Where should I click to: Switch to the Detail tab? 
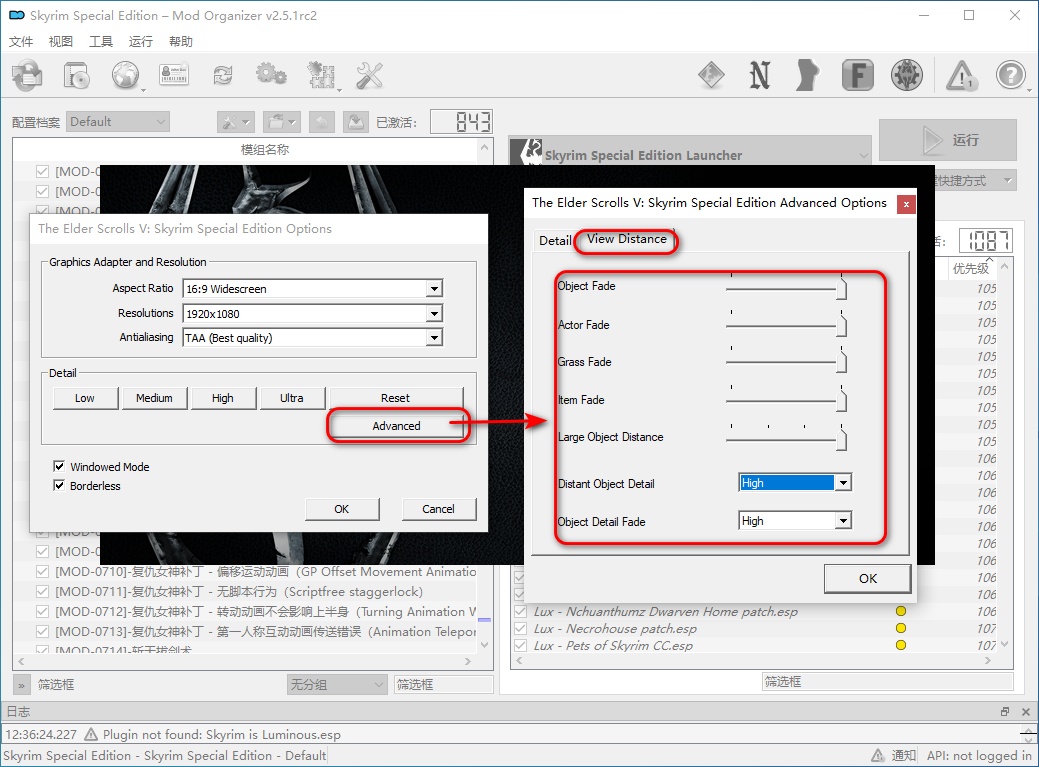tap(554, 241)
